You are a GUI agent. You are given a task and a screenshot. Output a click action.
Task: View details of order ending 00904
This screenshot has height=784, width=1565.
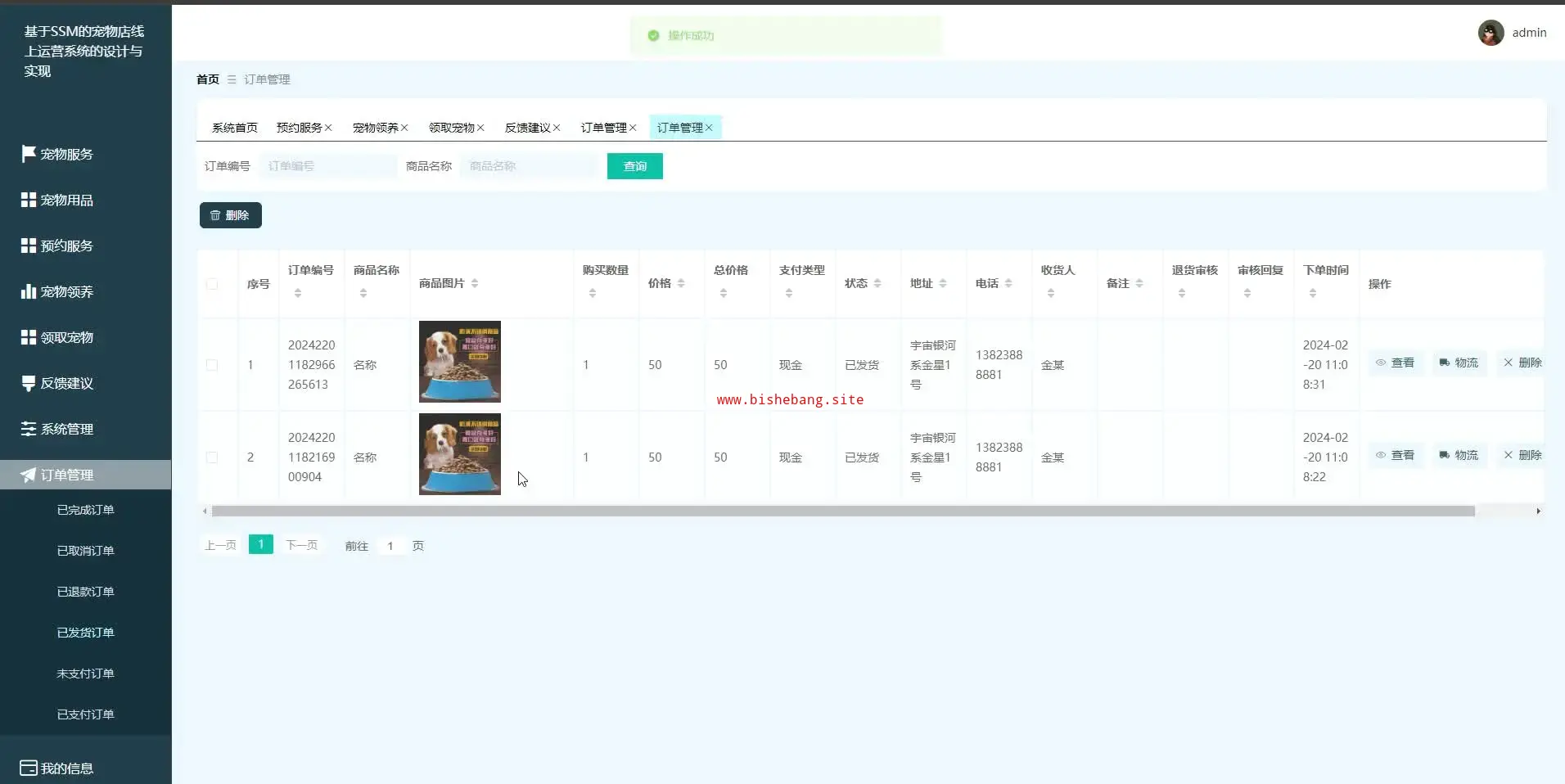pos(1396,455)
